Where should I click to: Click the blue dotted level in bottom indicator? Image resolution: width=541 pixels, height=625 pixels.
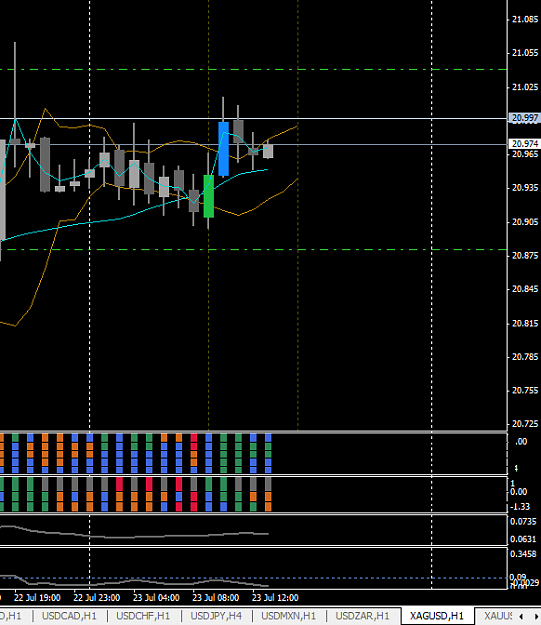pos(254,578)
